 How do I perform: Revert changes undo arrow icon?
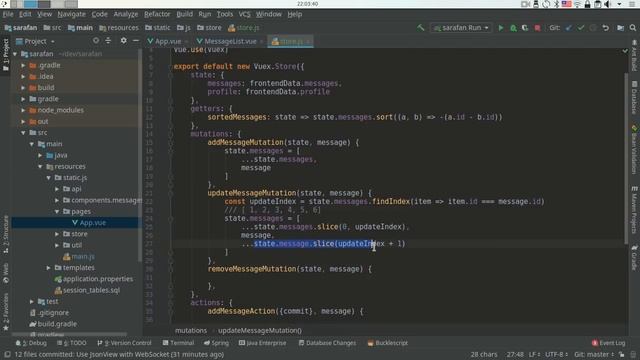[x=606, y=28]
